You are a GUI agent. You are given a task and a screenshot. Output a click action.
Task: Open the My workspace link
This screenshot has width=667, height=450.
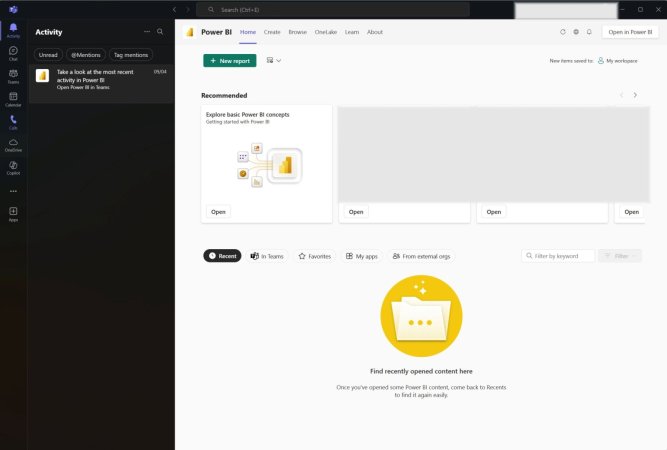click(x=621, y=61)
